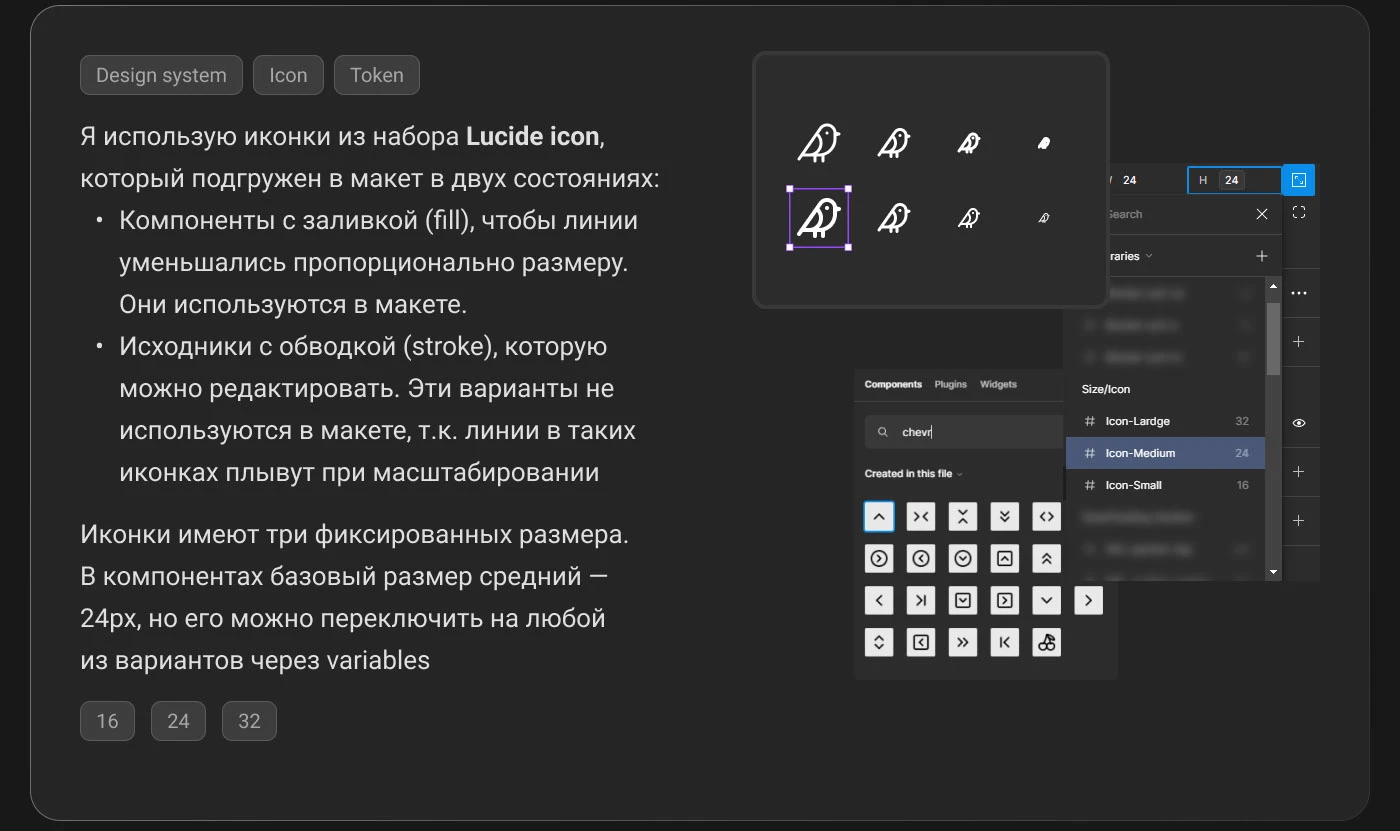Switch to the Widgets tab
This screenshot has width=1400, height=831.
[997, 384]
